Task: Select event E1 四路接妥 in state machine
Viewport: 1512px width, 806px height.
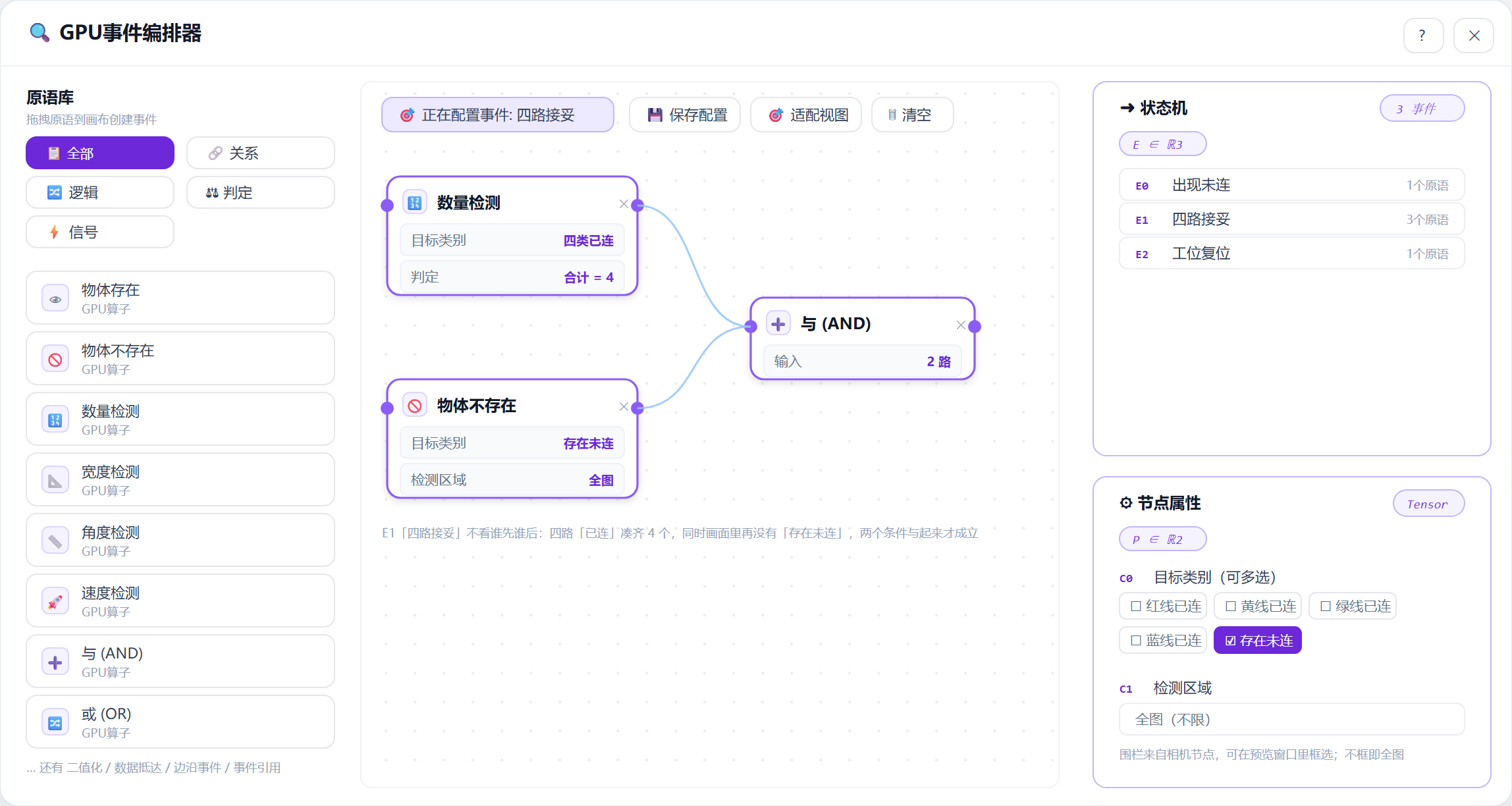Action: [1291, 219]
